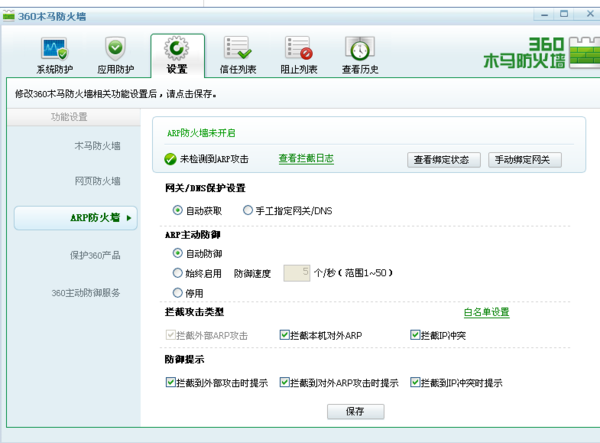Viewport: 600px width, 443px height.
Task: Click the 360木马防火墙 brick wall logo
Action: 584,53
